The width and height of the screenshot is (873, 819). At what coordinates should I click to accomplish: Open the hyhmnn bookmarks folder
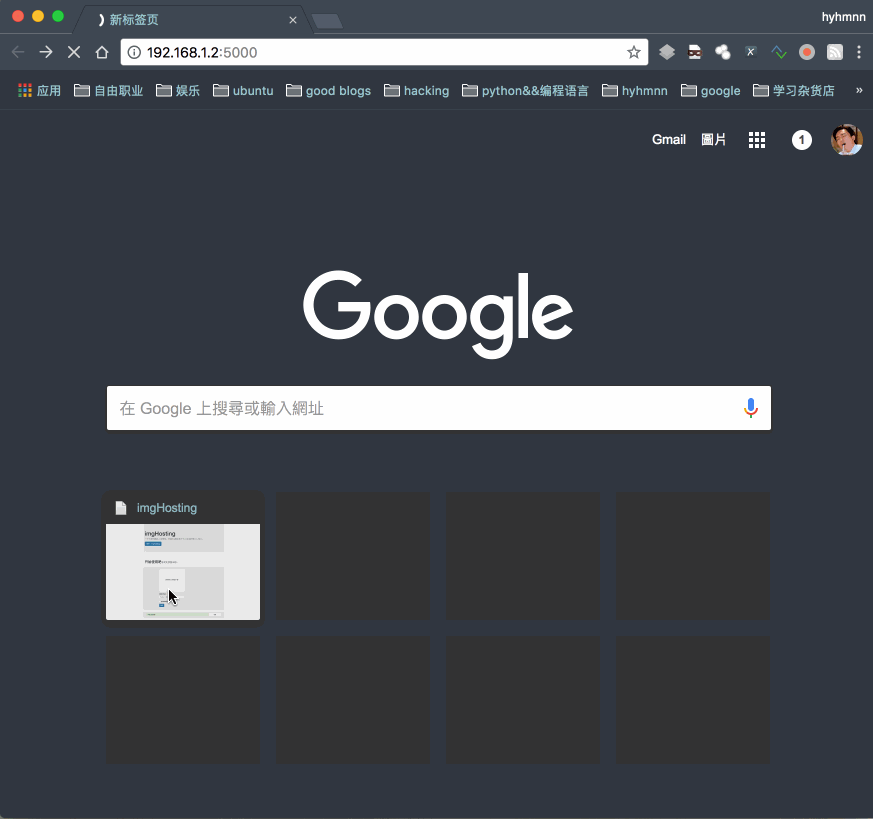click(635, 91)
